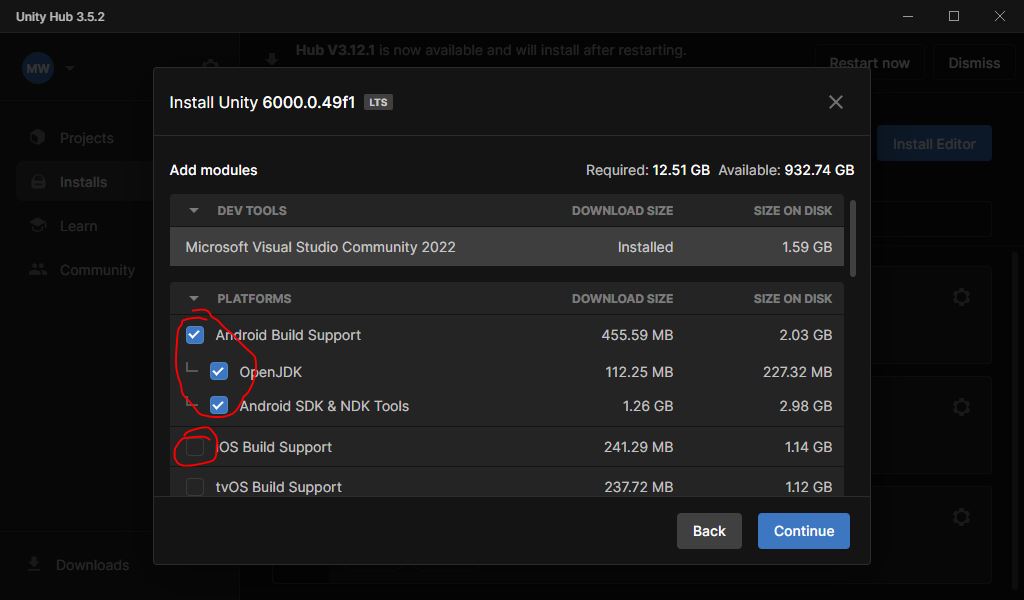Enable iOS Build Support checkbox
Image resolution: width=1024 pixels, height=600 pixels.
pyautogui.click(x=195, y=447)
